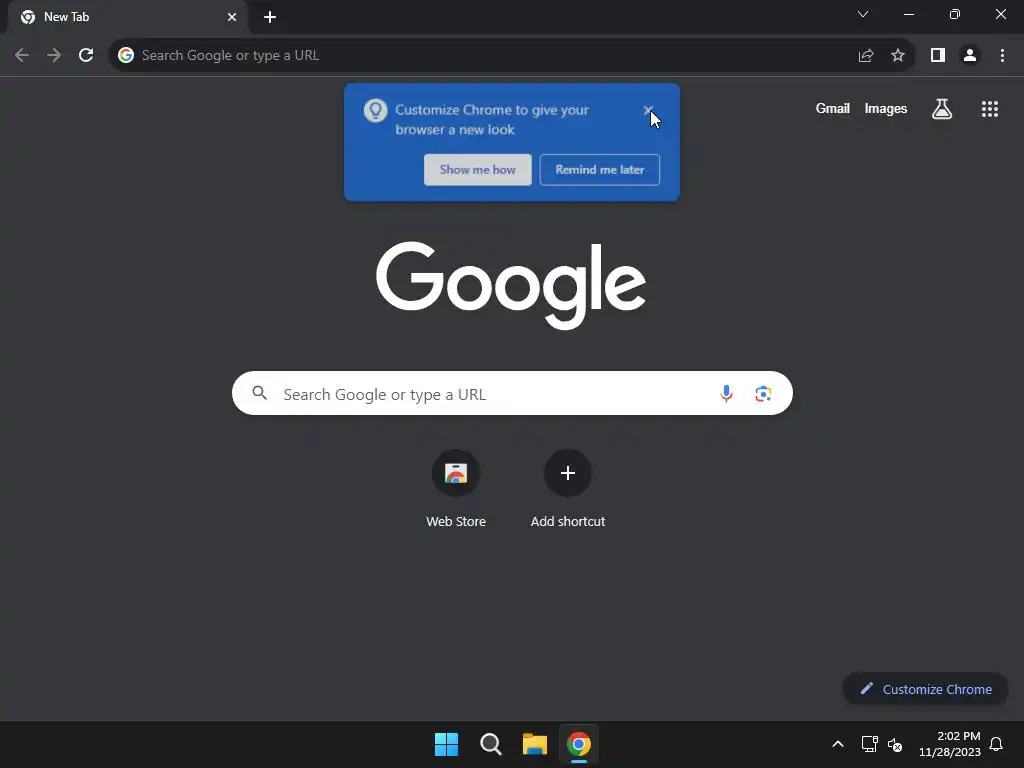Open Windows taskbar search
This screenshot has width=1024, height=768.
pyautogui.click(x=490, y=744)
